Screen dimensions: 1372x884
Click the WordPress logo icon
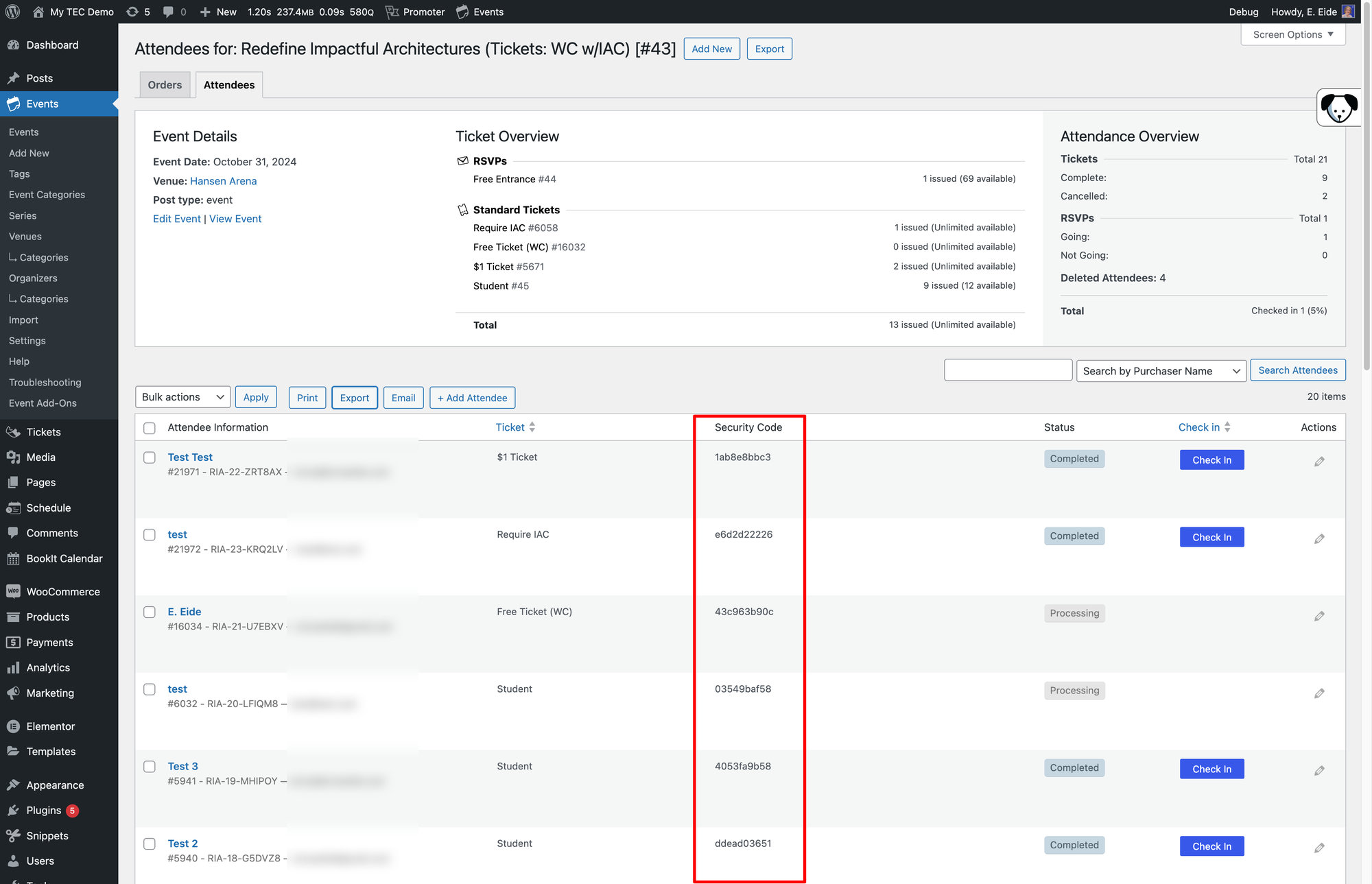click(x=12, y=12)
